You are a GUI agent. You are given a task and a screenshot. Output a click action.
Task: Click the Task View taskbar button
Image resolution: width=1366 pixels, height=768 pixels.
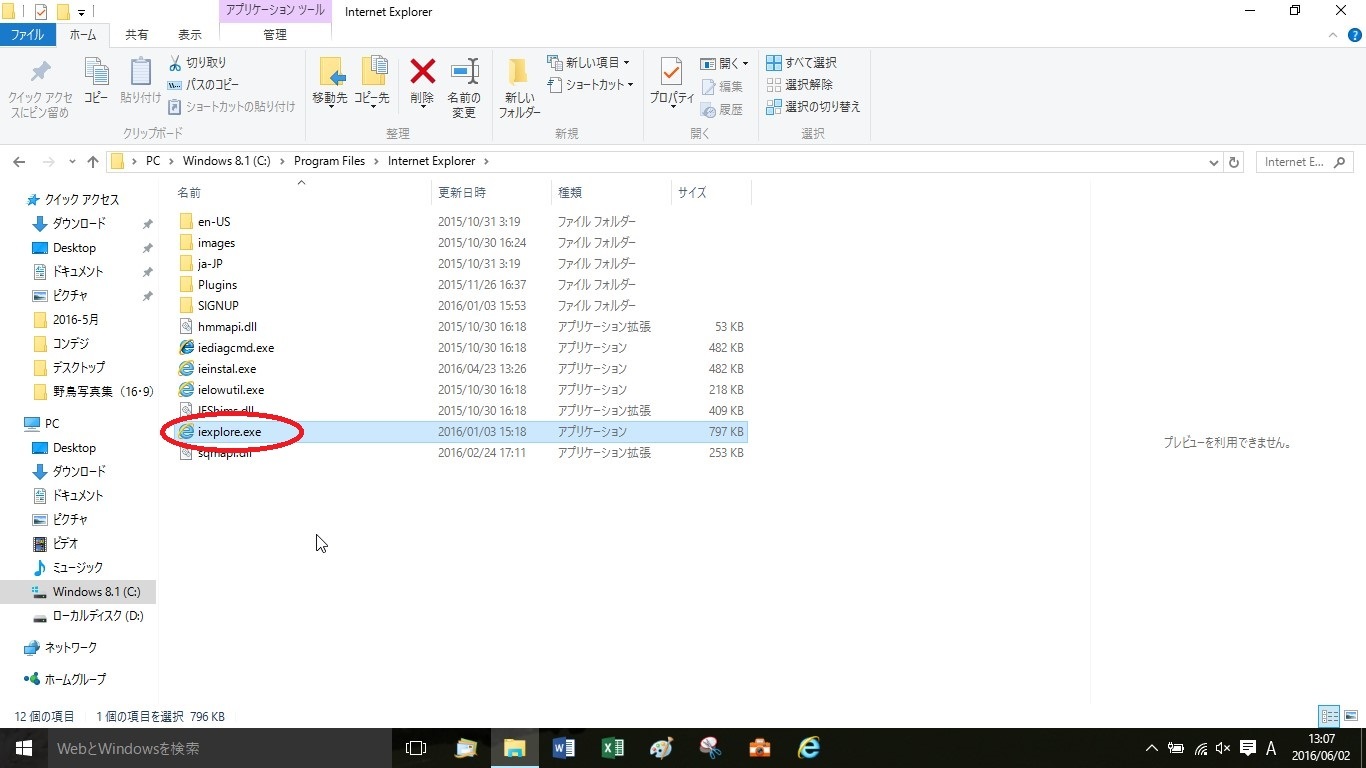point(416,748)
